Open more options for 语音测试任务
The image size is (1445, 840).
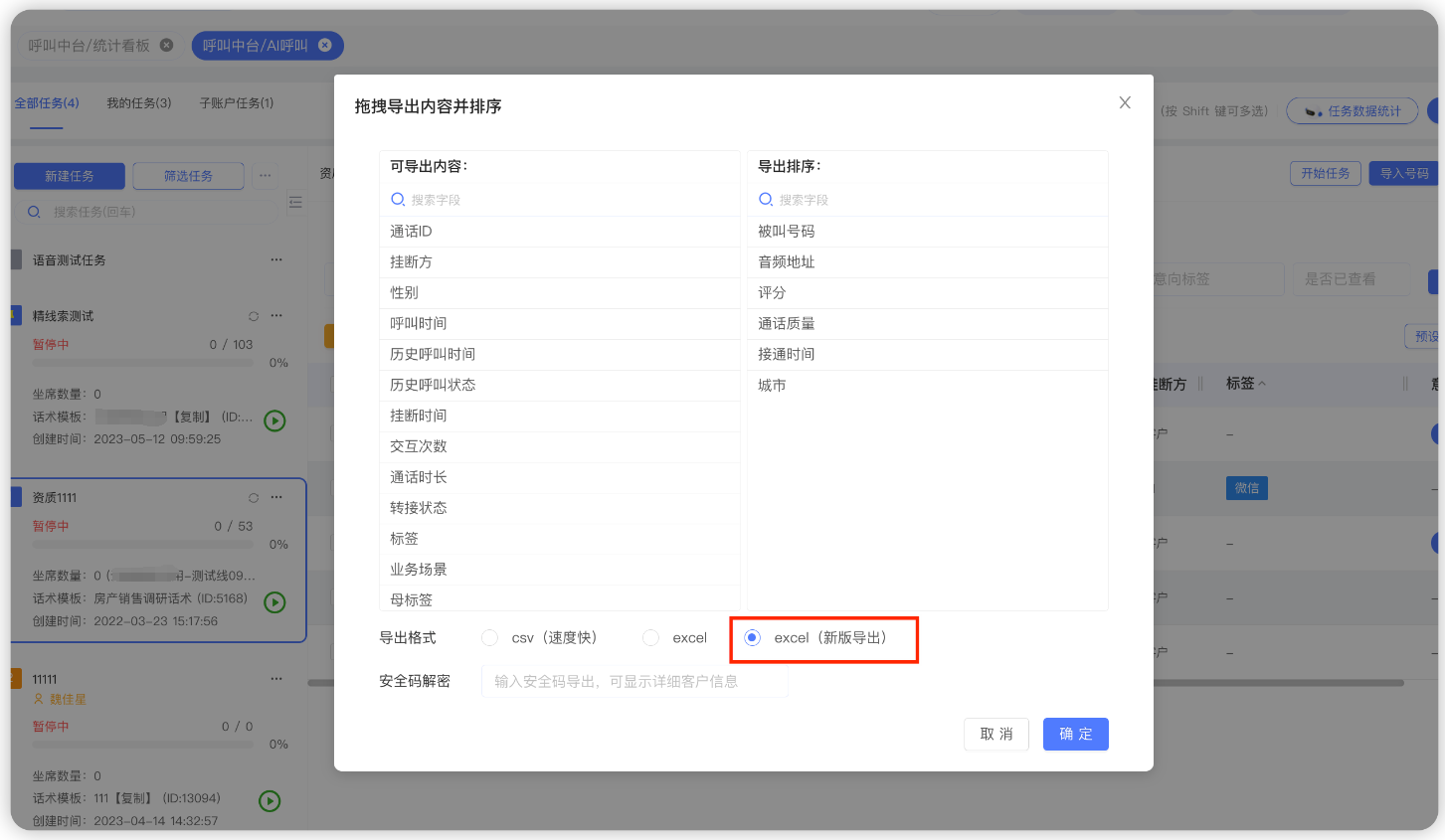click(x=276, y=259)
